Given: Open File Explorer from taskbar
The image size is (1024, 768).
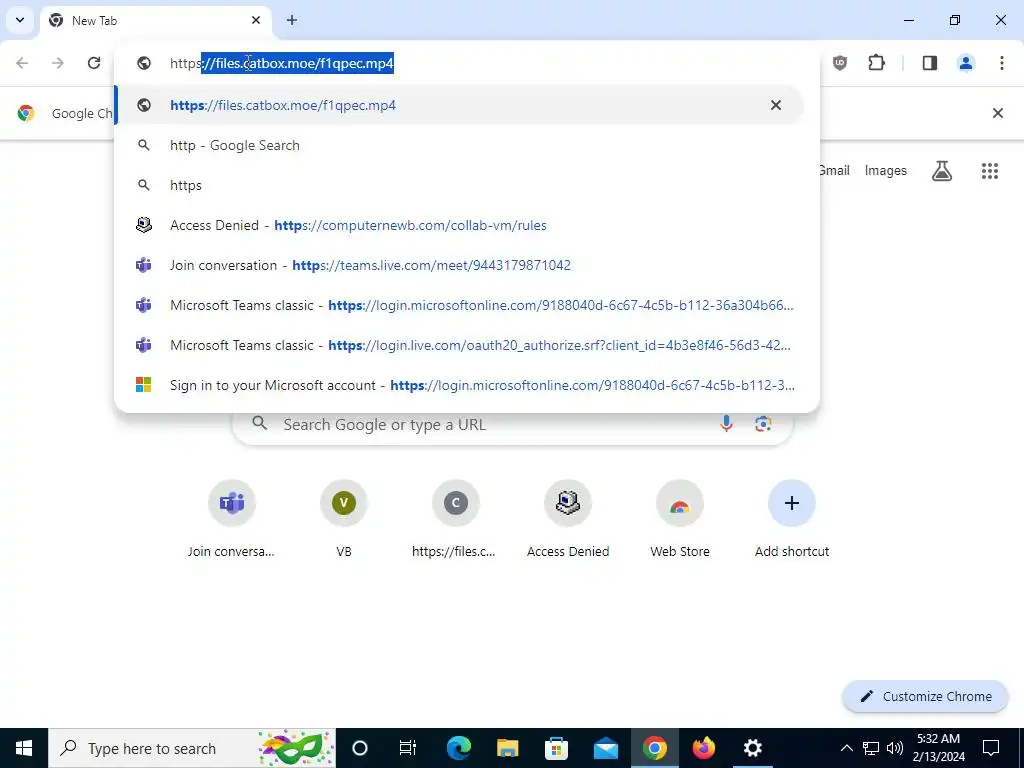Looking at the screenshot, I should pyautogui.click(x=507, y=748).
